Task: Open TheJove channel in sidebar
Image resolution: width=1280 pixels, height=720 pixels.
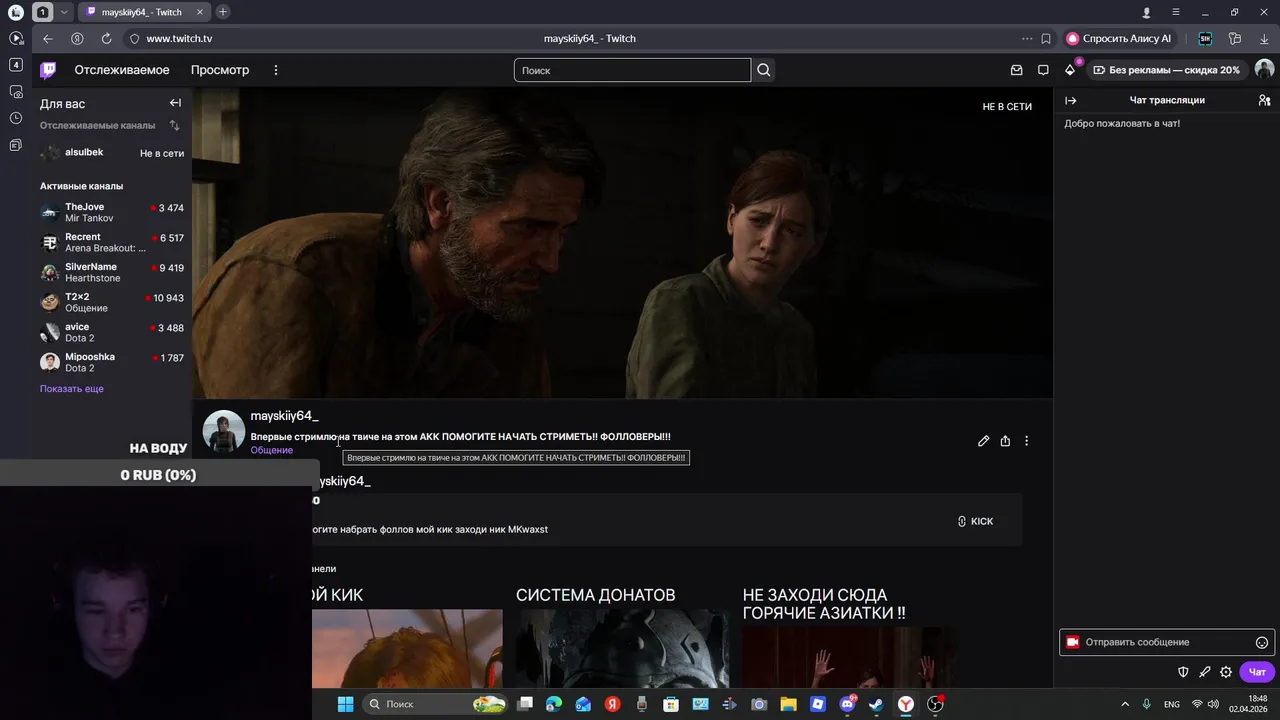Action: click(x=112, y=212)
